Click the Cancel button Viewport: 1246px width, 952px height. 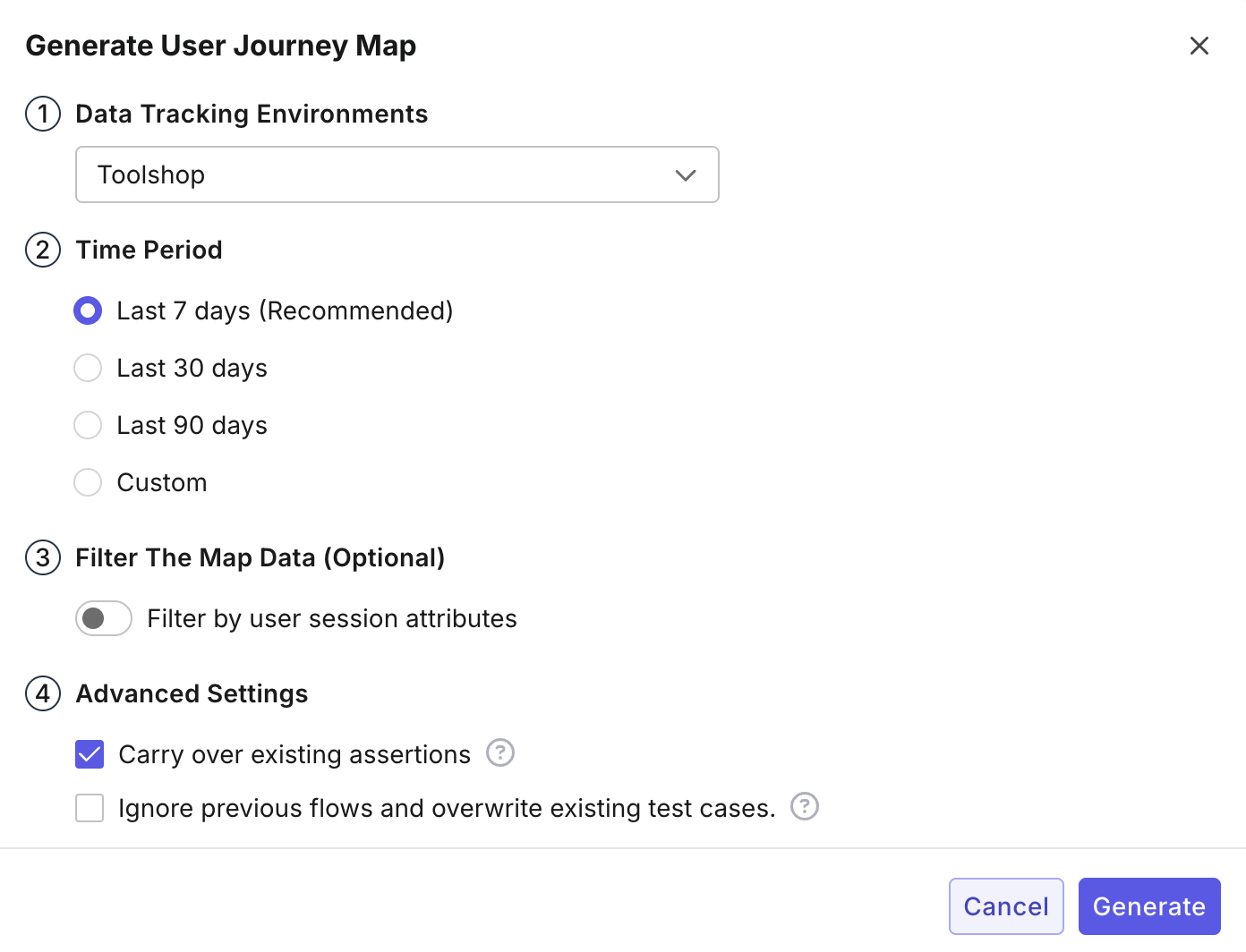pos(1006,905)
